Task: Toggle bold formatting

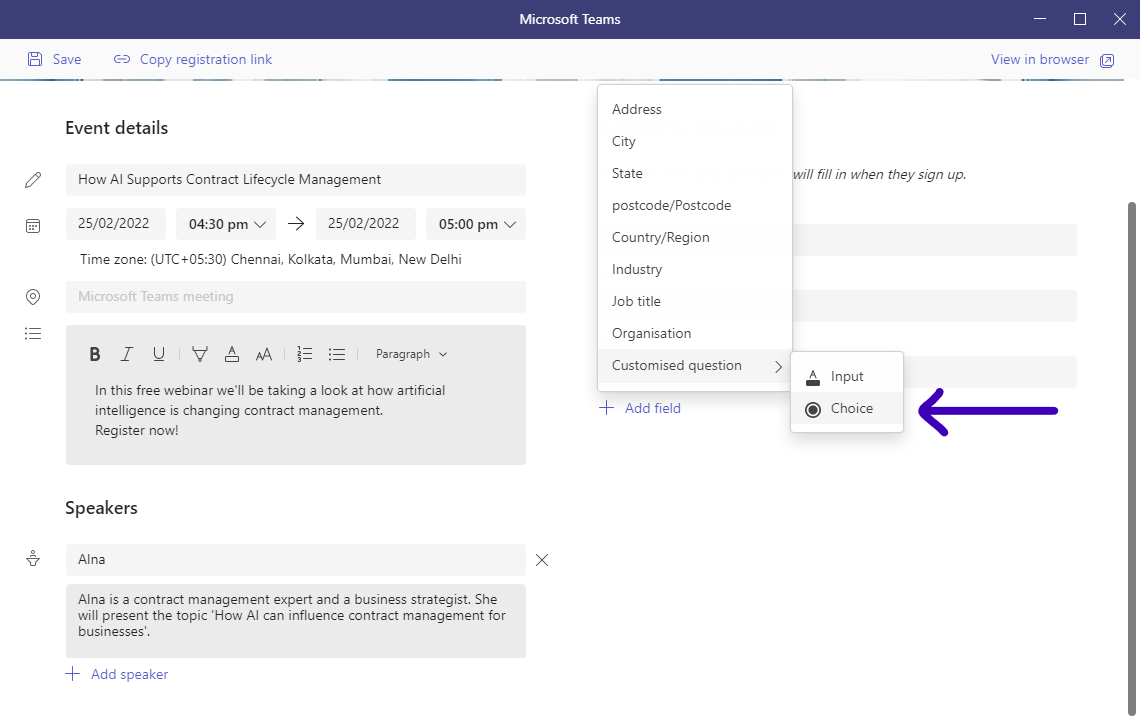Action: coord(95,353)
